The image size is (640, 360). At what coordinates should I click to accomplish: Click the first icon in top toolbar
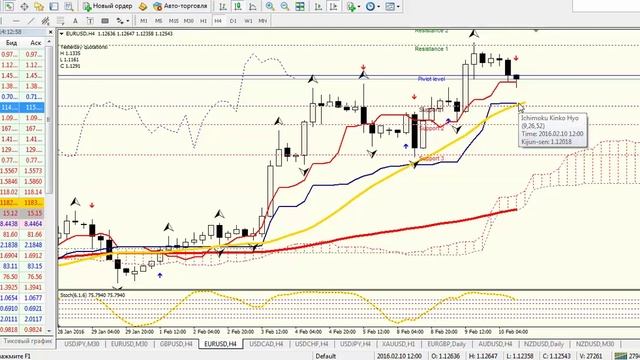click(9, 7)
